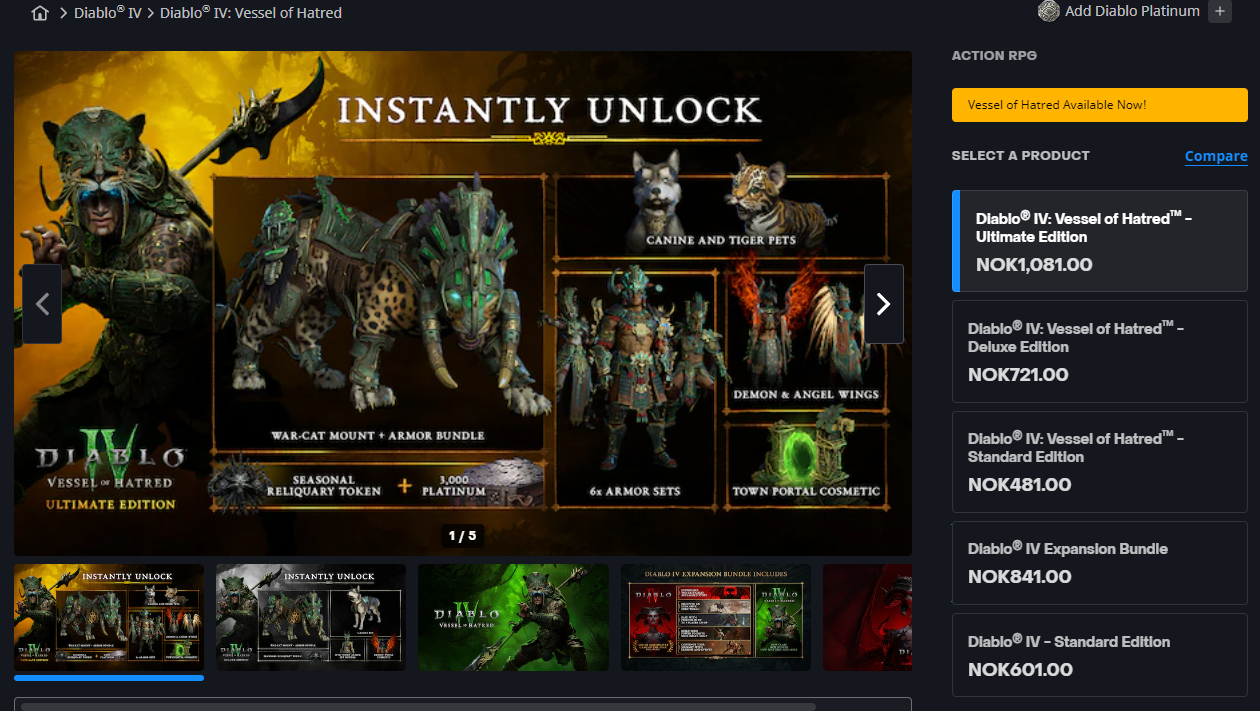Screen dimensions: 1260x711
Task: Open the red partially visible thumbnail
Action: click(x=868, y=618)
